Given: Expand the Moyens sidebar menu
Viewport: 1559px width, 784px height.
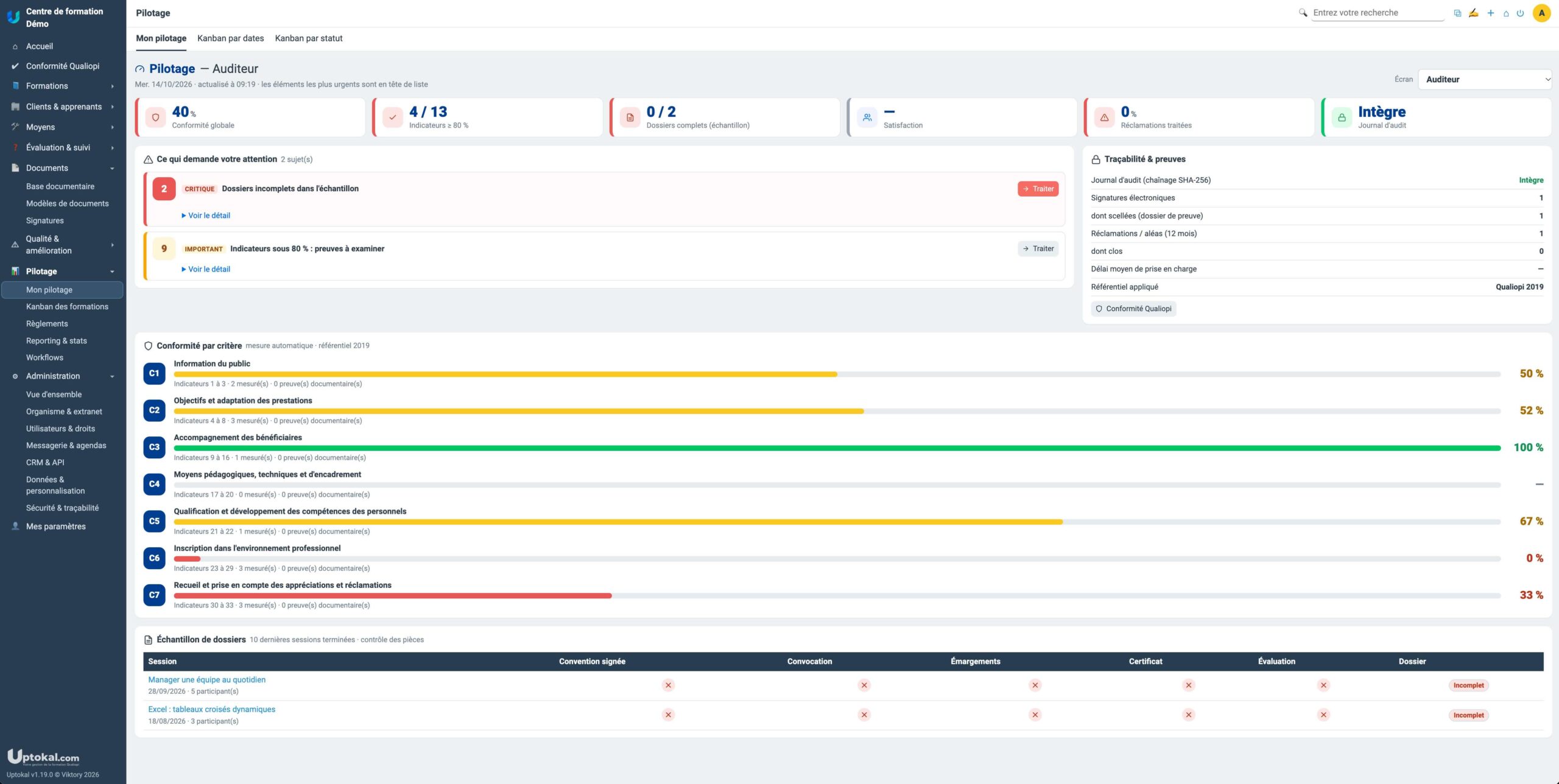Looking at the screenshot, I should pyautogui.click(x=63, y=127).
